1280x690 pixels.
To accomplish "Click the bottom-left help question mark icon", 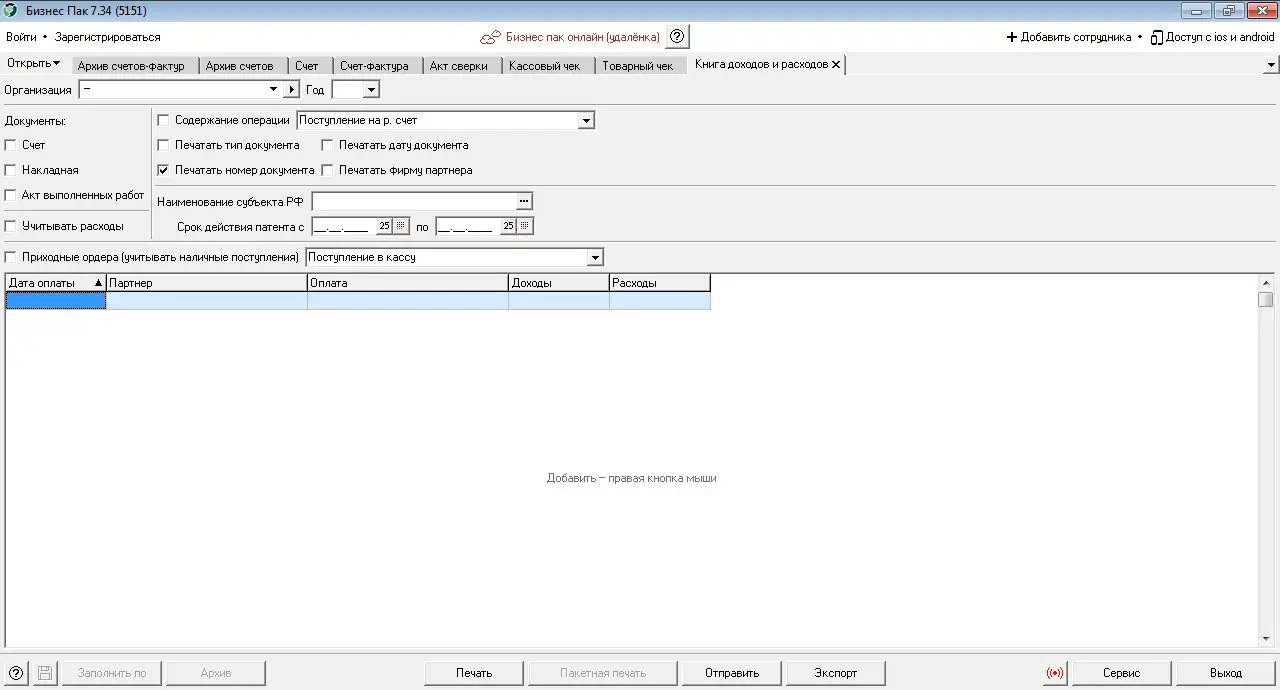I will 15,673.
